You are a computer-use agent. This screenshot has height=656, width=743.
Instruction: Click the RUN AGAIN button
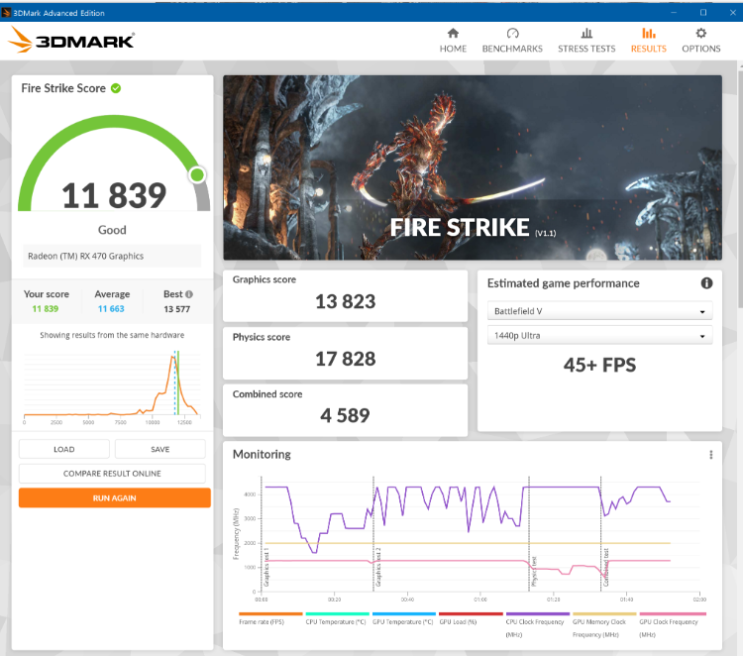pos(115,498)
